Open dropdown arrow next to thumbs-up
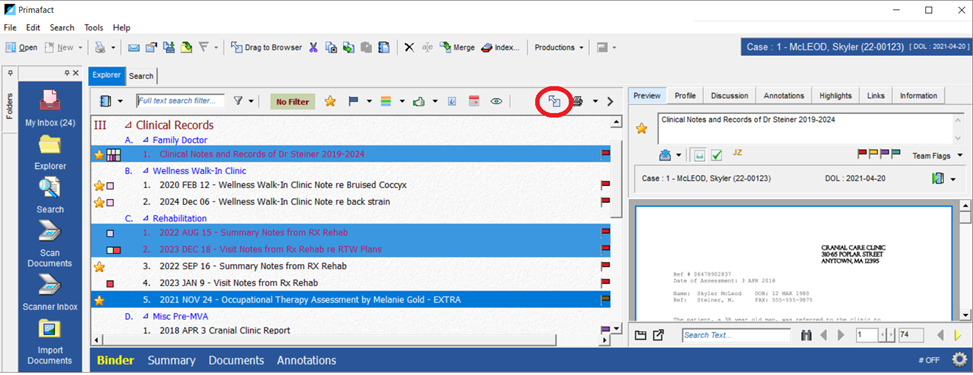 pyautogui.click(x=435, y=101)
